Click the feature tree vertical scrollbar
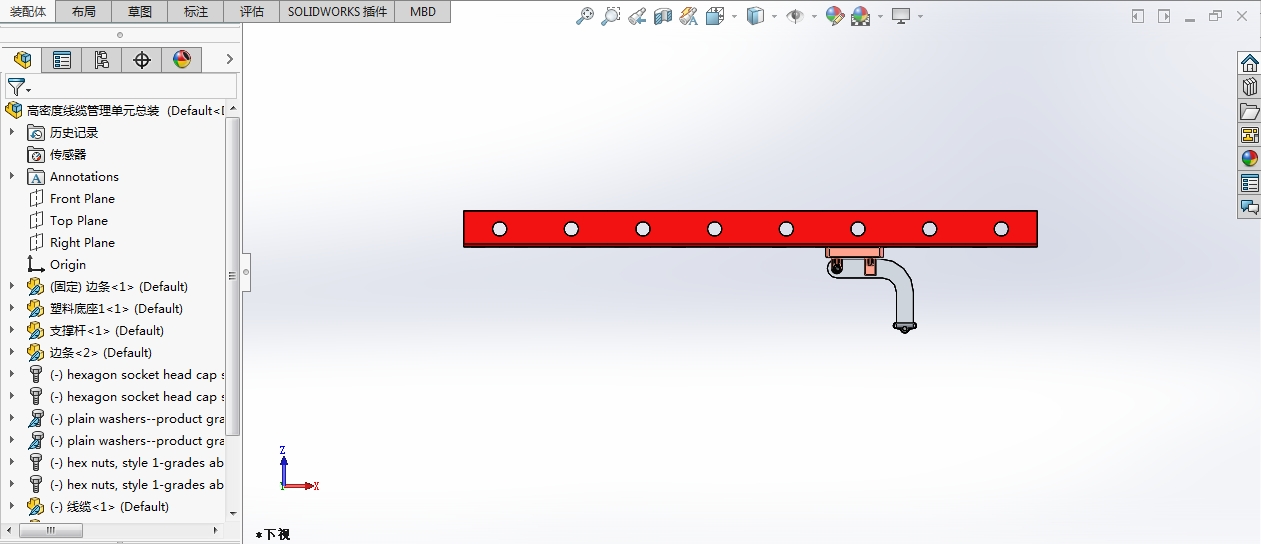 (233, 275)
